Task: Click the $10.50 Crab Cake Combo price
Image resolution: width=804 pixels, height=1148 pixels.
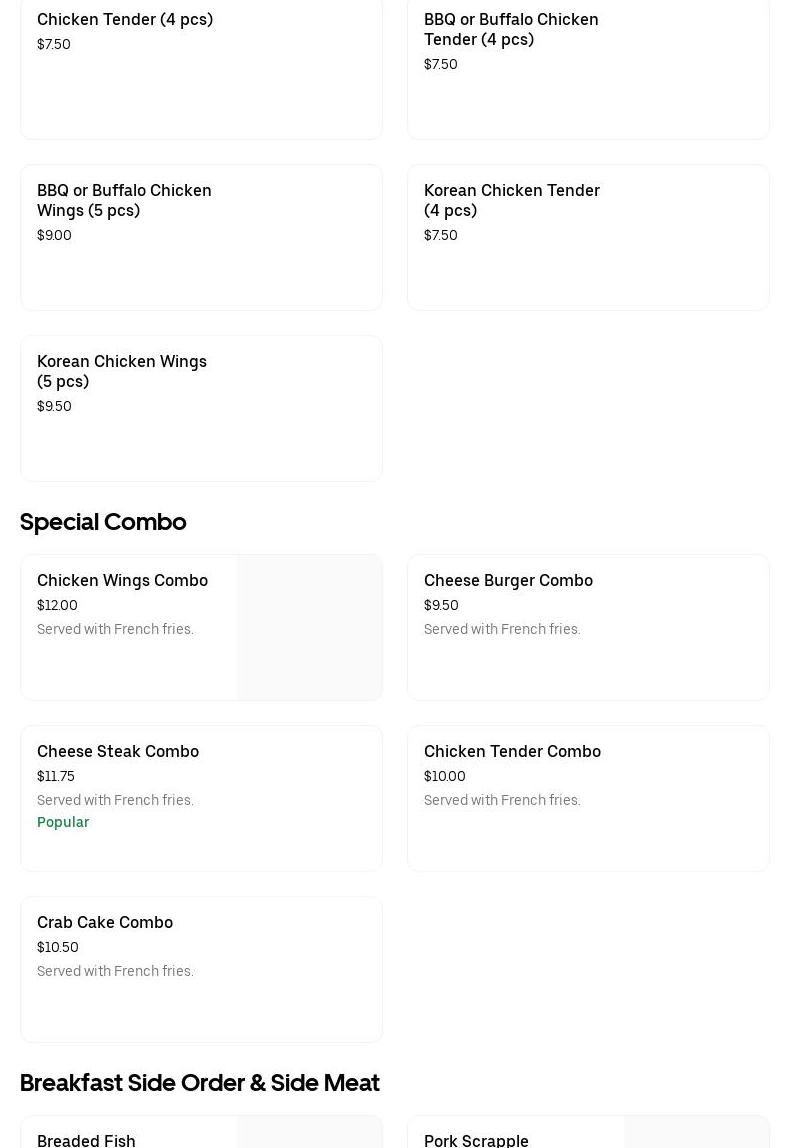Action: point(58,947)
